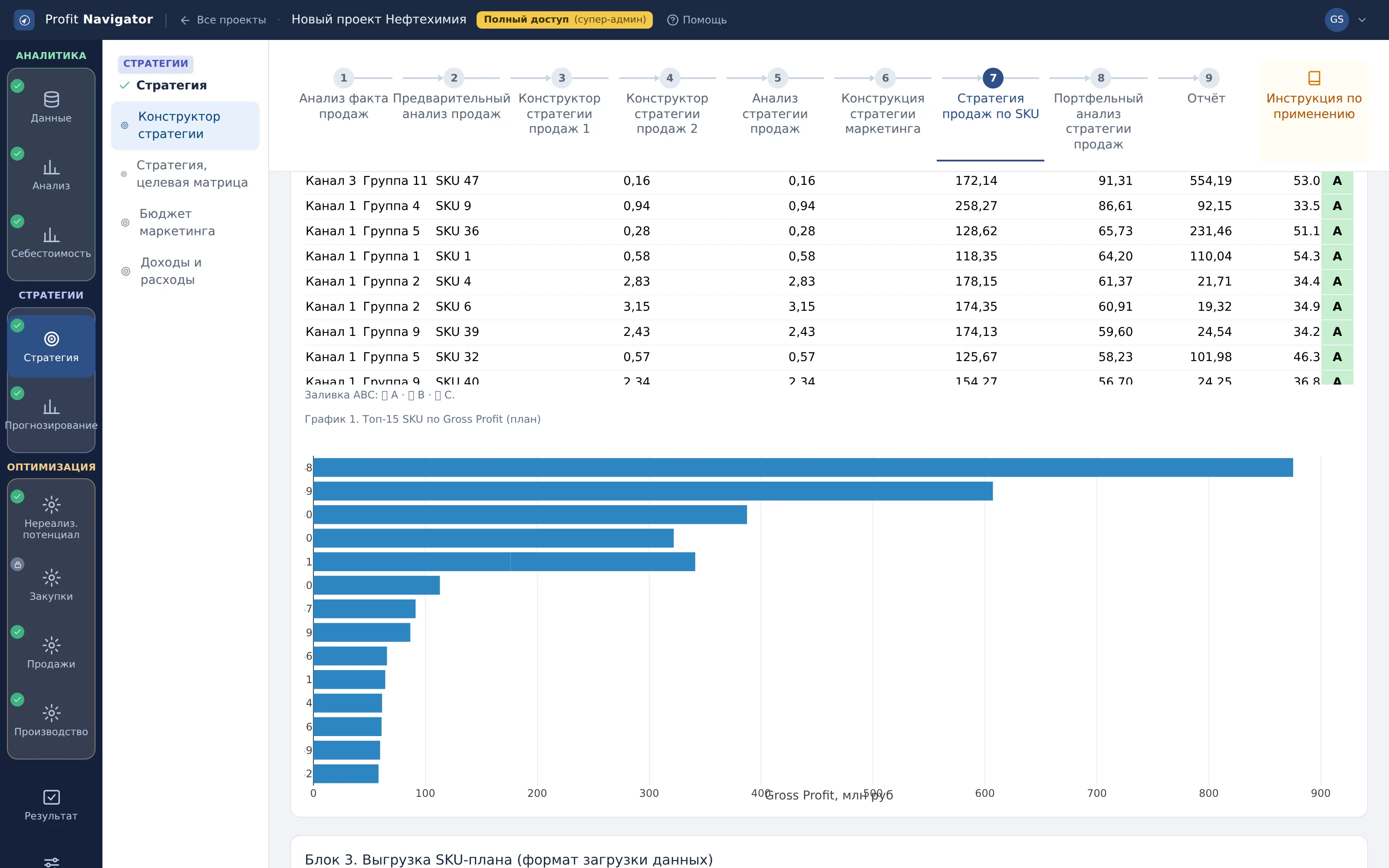The image size is (1389, 868).
Task: Go to step 1 Анализ факта продаж
Action: 343,95
